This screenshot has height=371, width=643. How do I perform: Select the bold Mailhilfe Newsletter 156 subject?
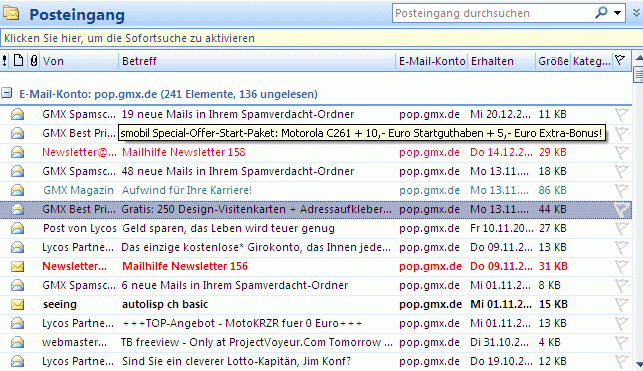click(185, 266)
